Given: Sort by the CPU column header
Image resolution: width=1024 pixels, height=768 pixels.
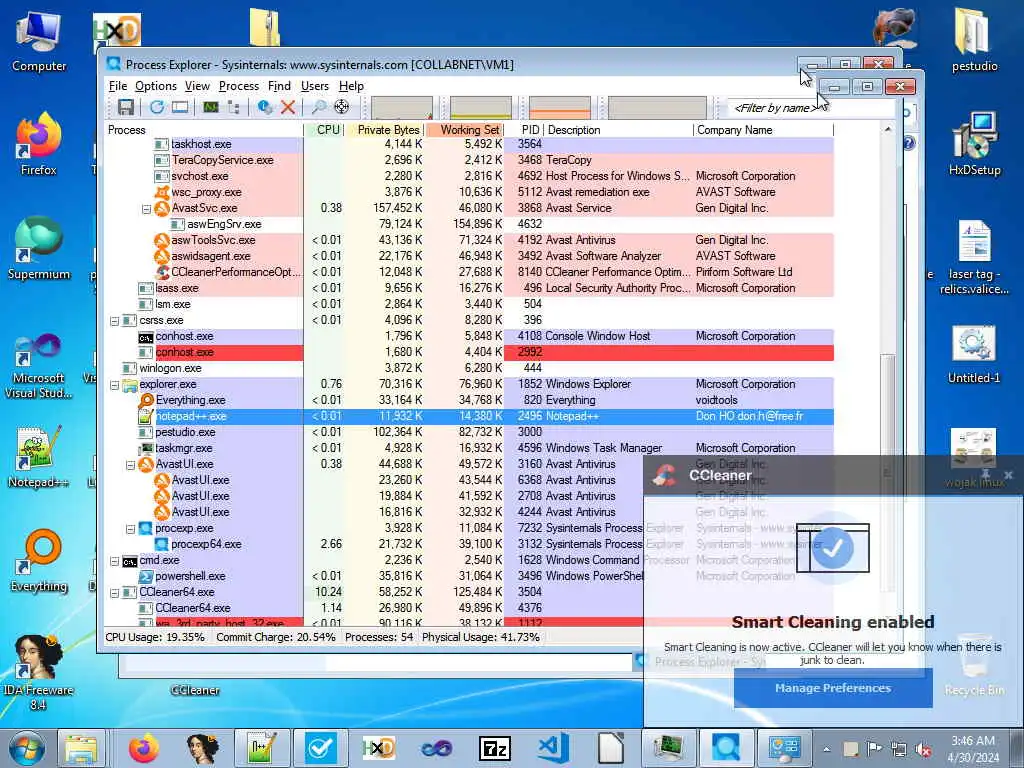Looking at the screenshot, I should 325,130.
